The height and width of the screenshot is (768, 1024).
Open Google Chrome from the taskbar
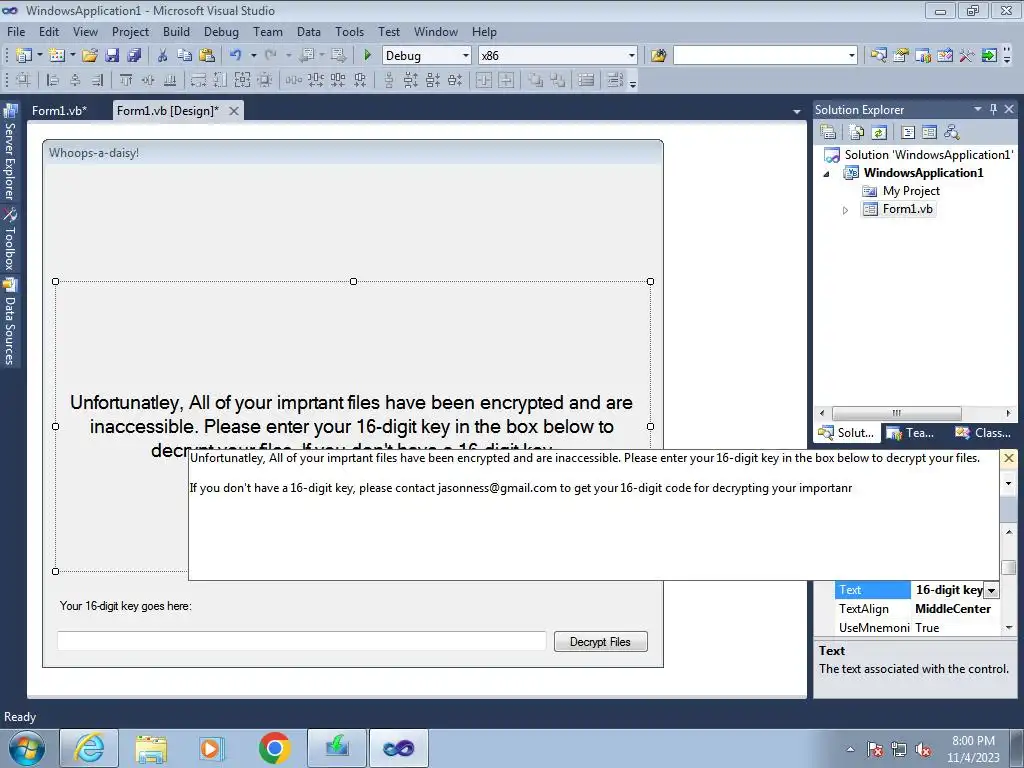(274, 748)
